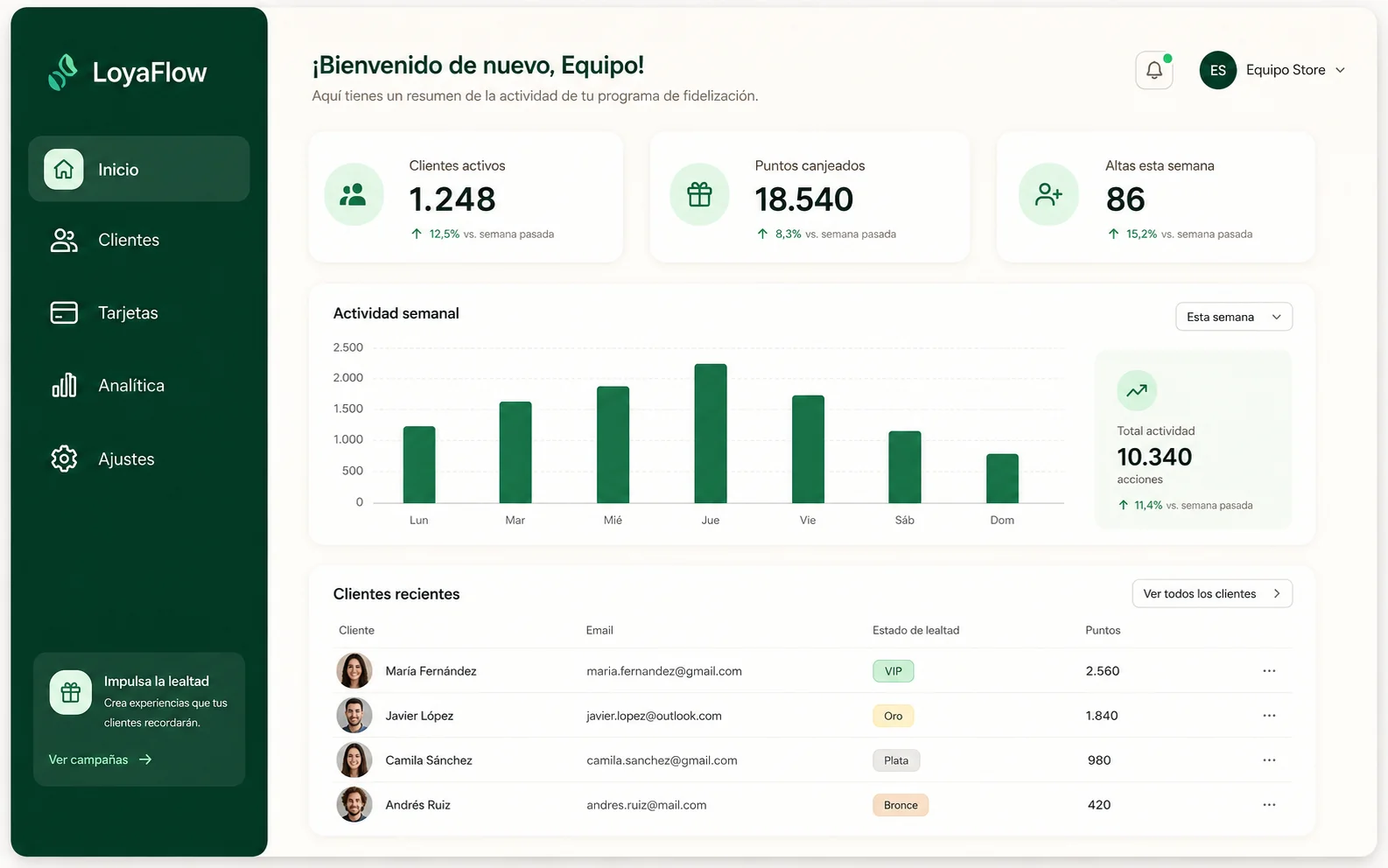Image resolution: width=1388 pixels, height=868 pixels.
Task: Click the Vie bar in the weekly chart
Action: click(x=808, y=449)
